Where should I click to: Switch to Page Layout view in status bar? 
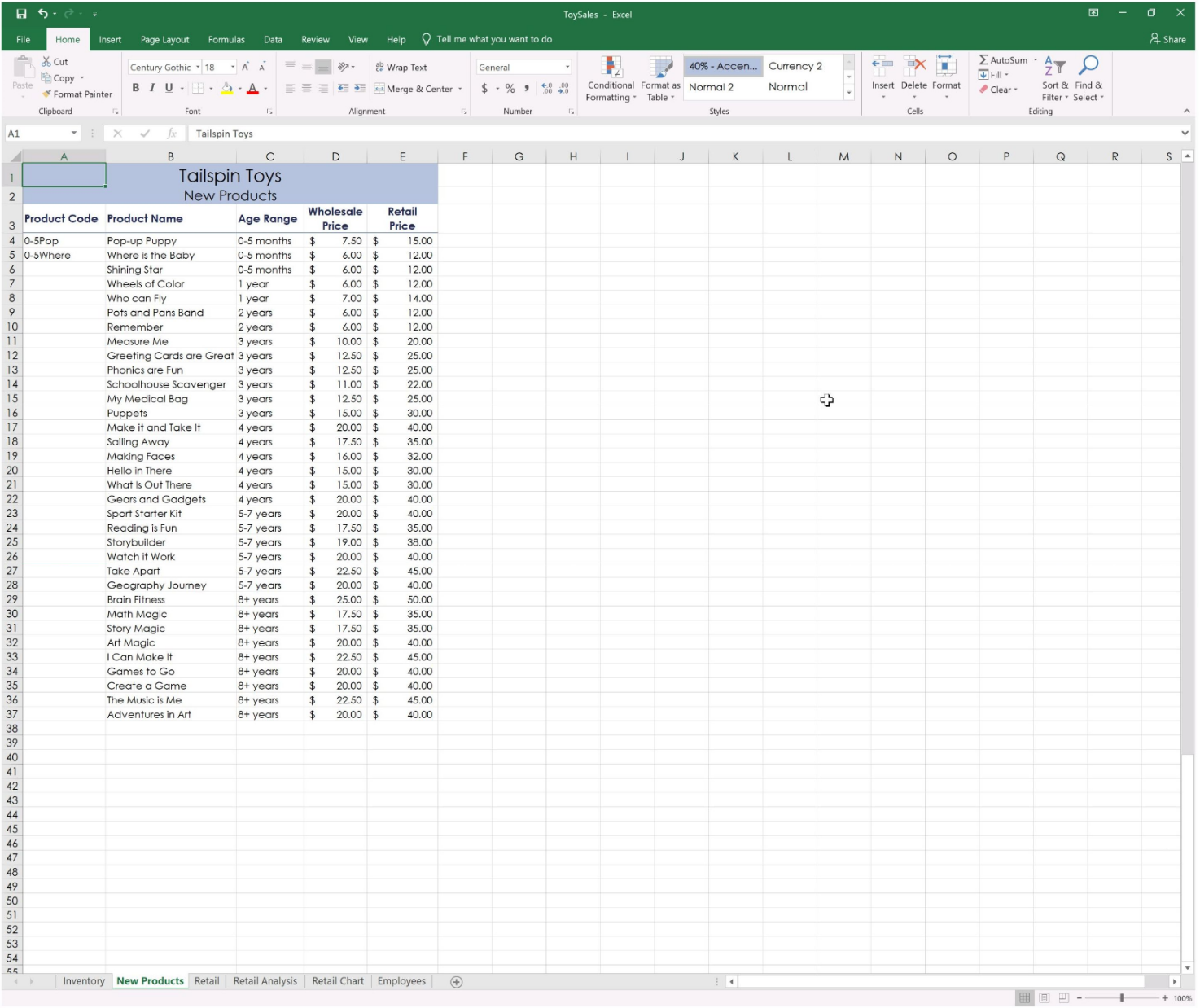click(x=1044, y=998)
